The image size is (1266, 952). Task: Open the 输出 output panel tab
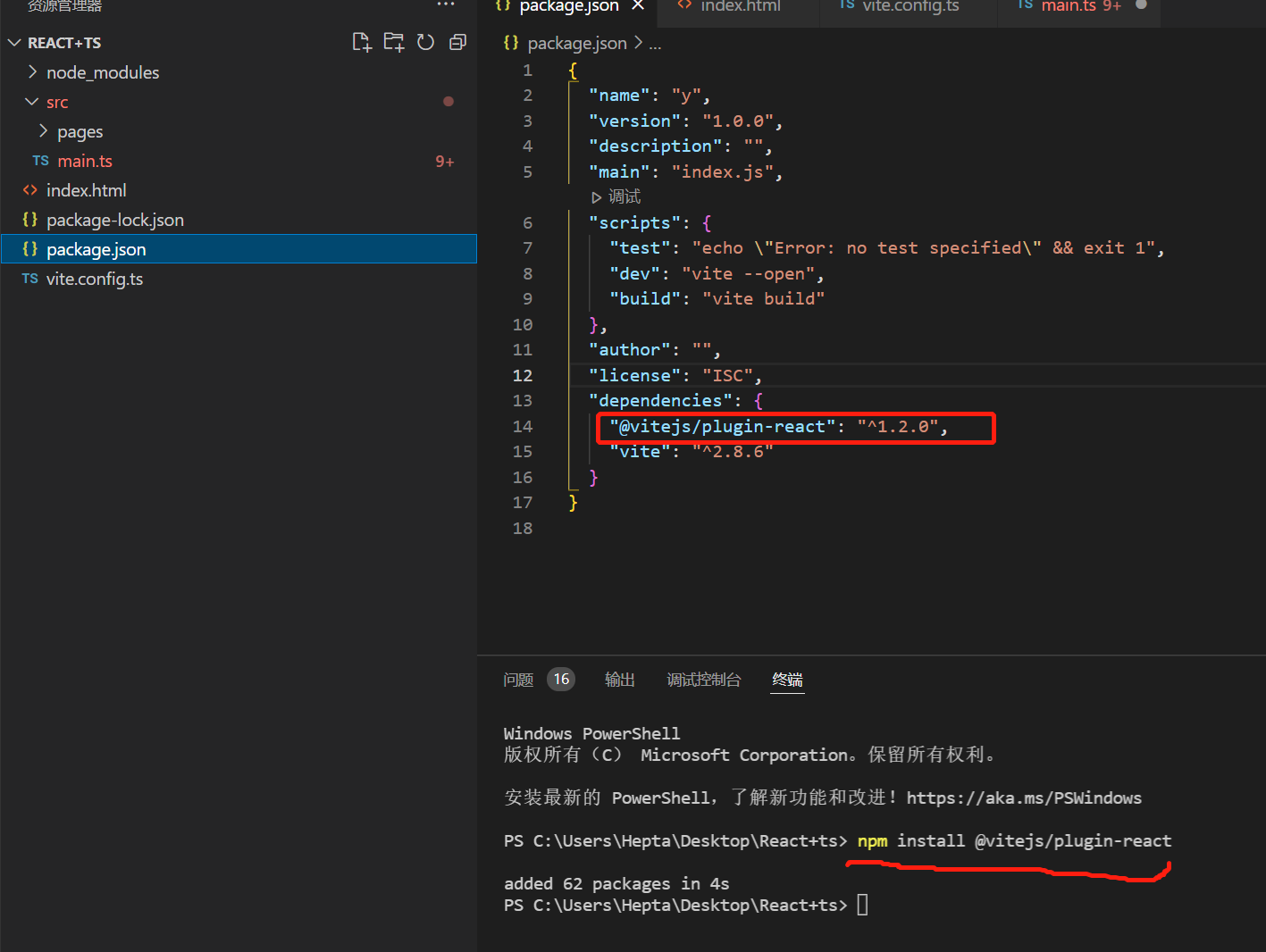pyautogui.click(x=620, y=680)
